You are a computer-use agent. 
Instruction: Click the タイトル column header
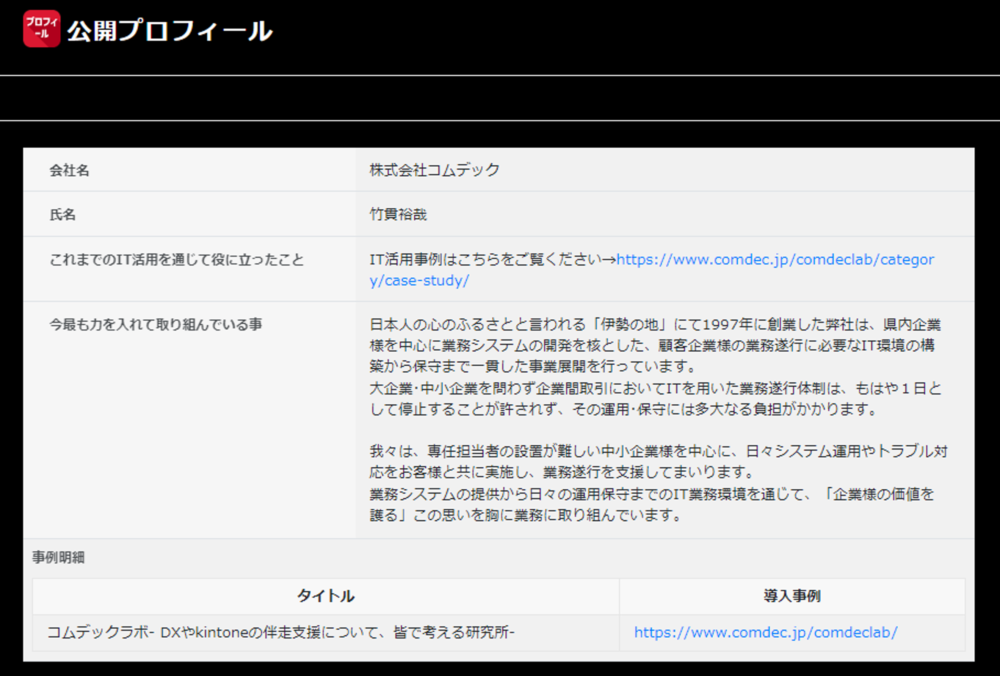[x=326, y=596]
